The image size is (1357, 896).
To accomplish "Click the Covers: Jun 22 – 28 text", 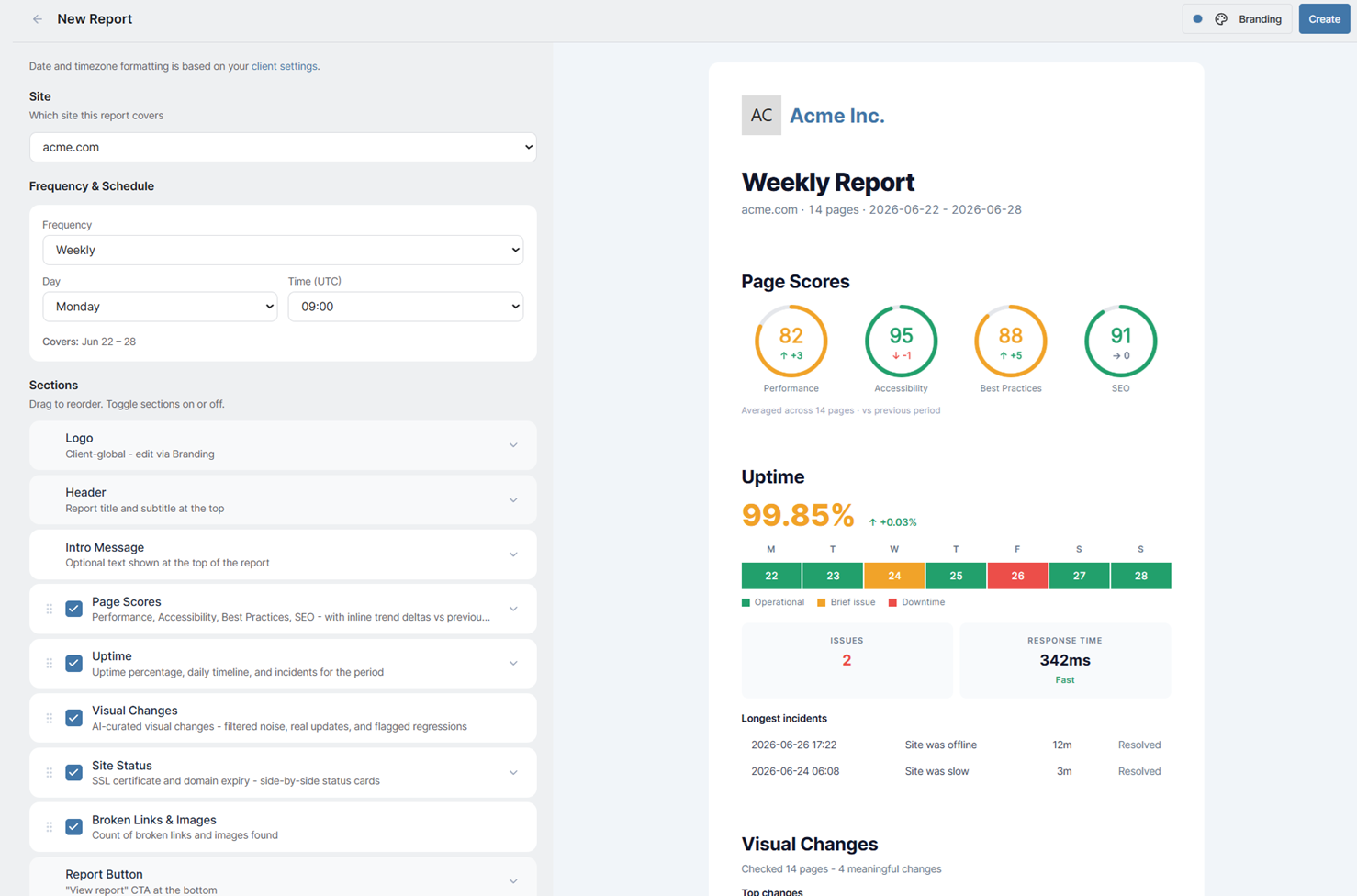I will tap(89, 342).
